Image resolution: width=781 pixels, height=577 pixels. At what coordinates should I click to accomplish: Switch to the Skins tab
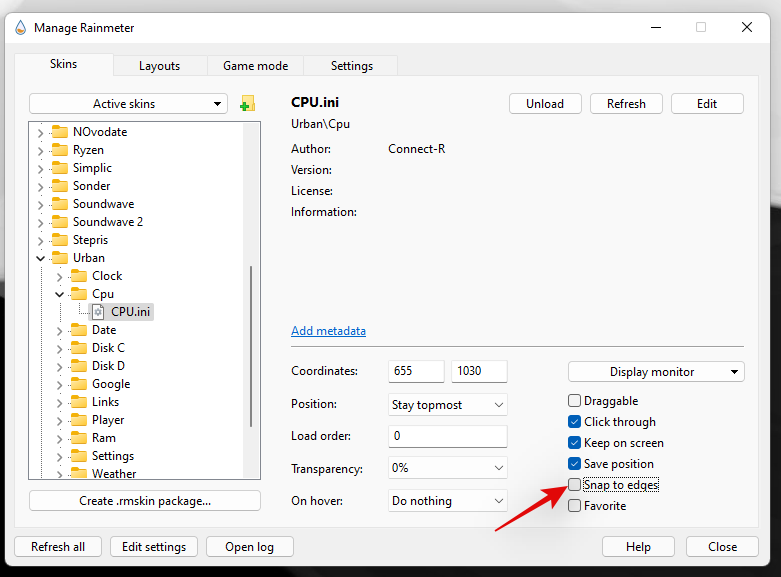click(x=64, y=64)
